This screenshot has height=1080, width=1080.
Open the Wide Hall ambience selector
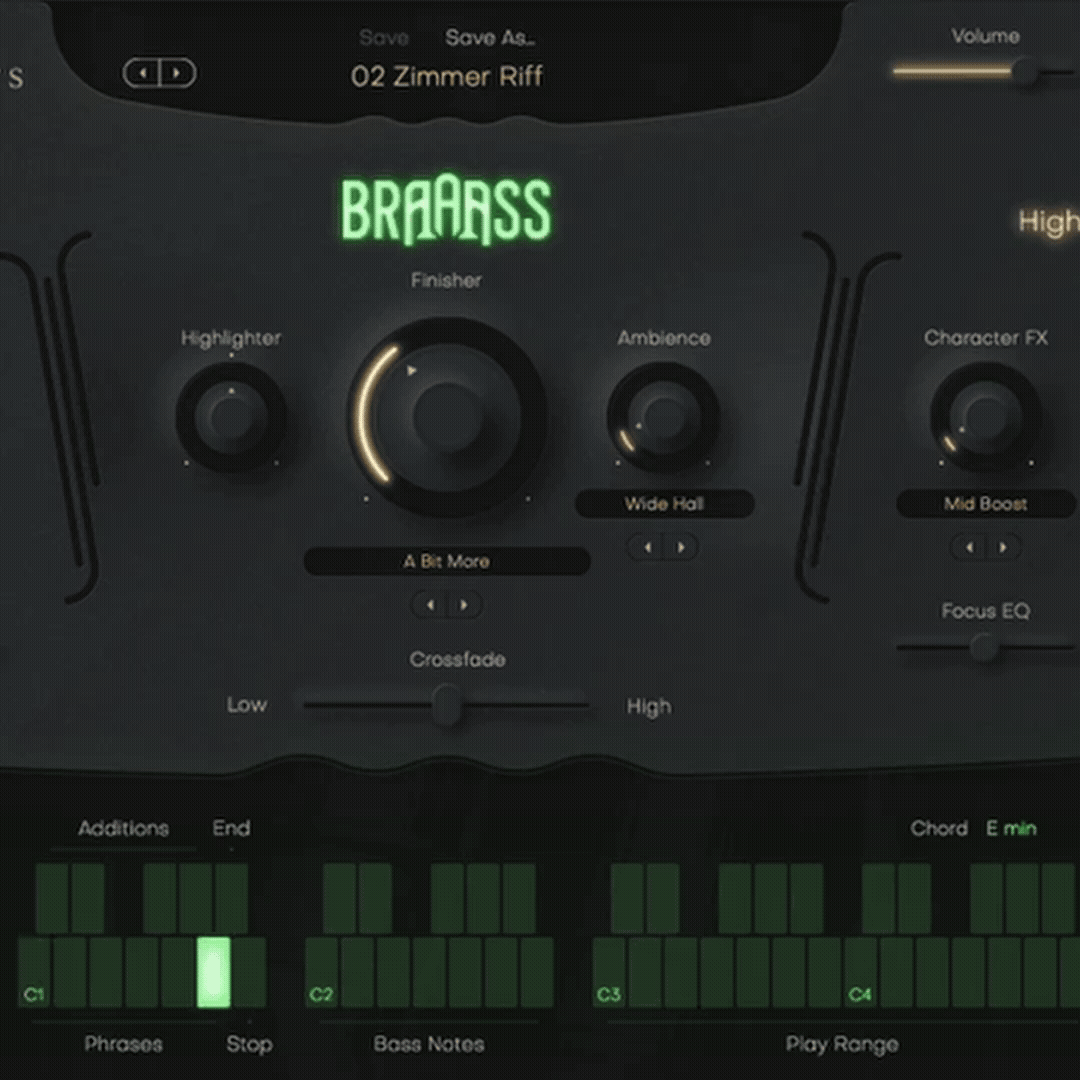point(665,503)
